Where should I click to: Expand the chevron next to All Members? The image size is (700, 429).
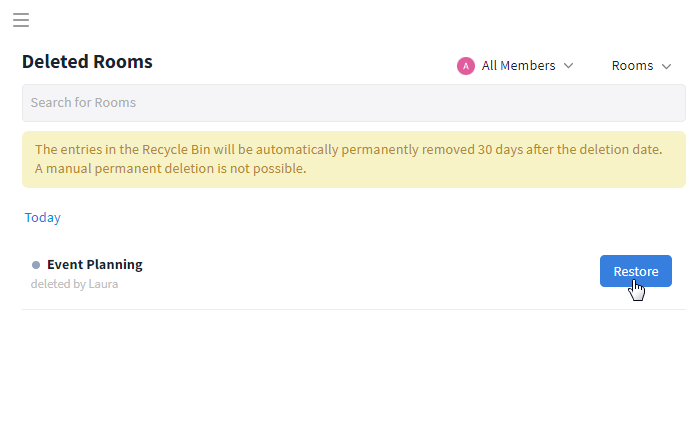pos(568,66)
